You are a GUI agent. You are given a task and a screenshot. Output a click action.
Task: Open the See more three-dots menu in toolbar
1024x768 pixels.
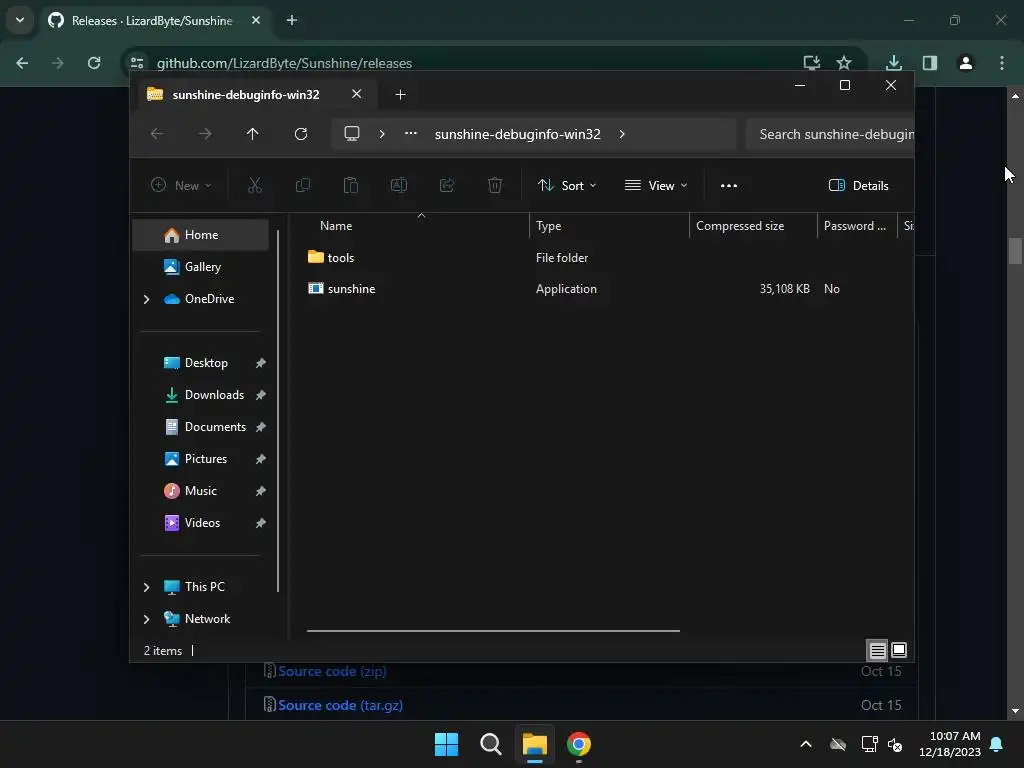coord(729,185)
